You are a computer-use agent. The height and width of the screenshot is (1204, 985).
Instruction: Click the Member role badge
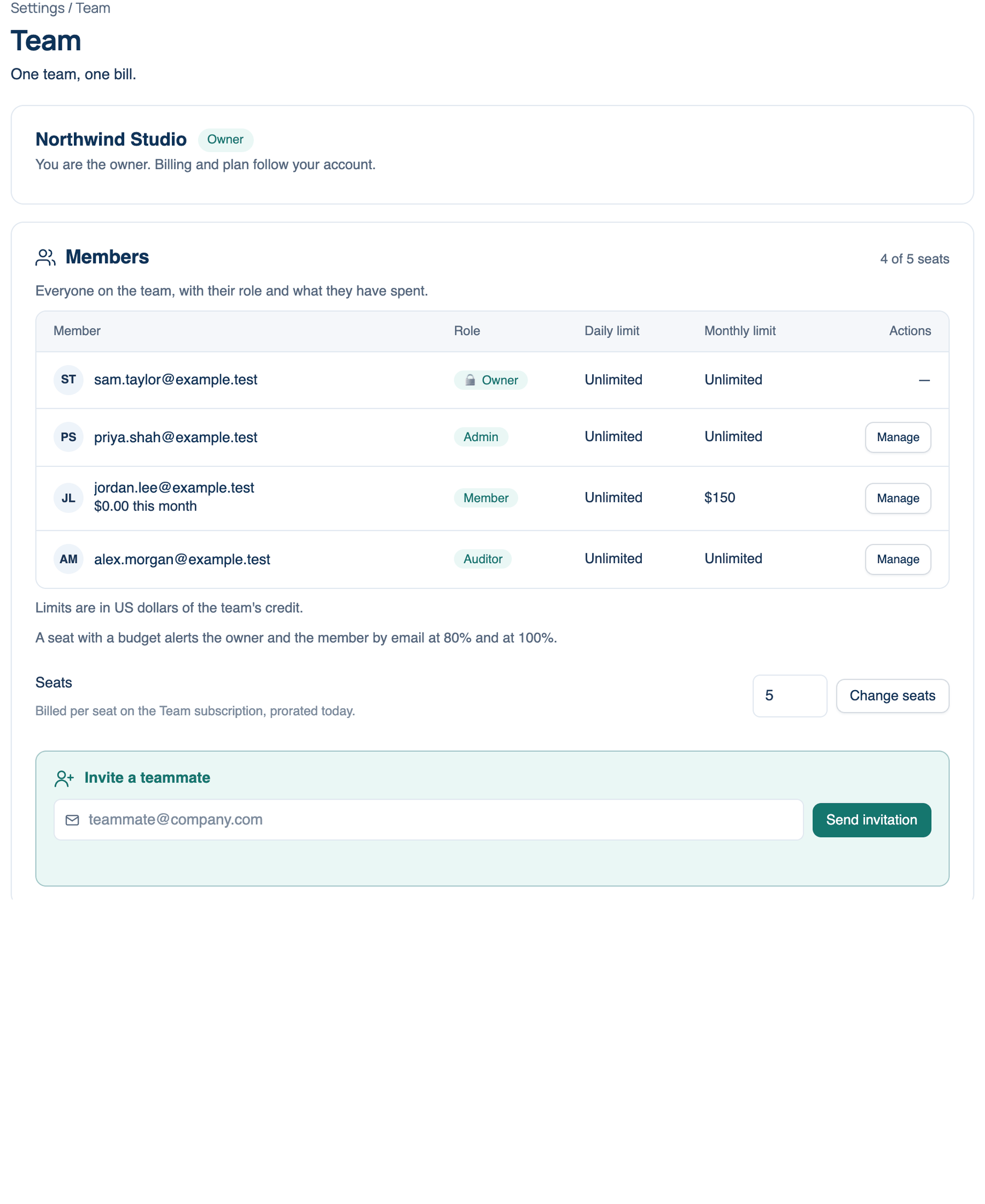tap(486, 497)
